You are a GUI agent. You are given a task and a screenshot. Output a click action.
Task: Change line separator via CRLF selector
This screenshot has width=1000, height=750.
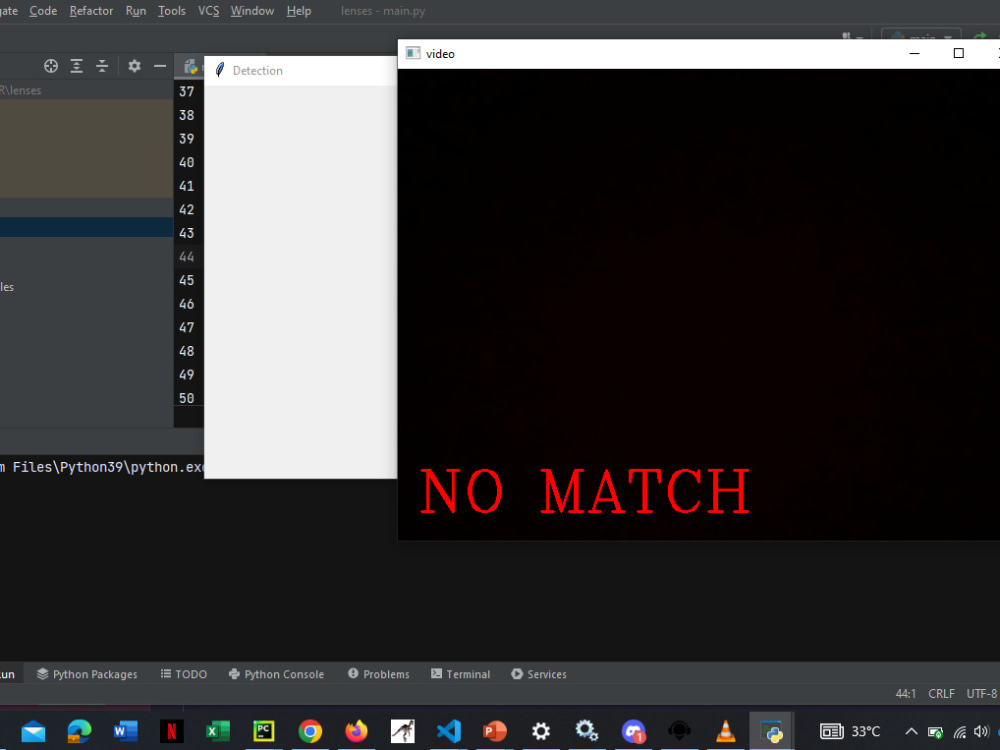tap(940, 693)
